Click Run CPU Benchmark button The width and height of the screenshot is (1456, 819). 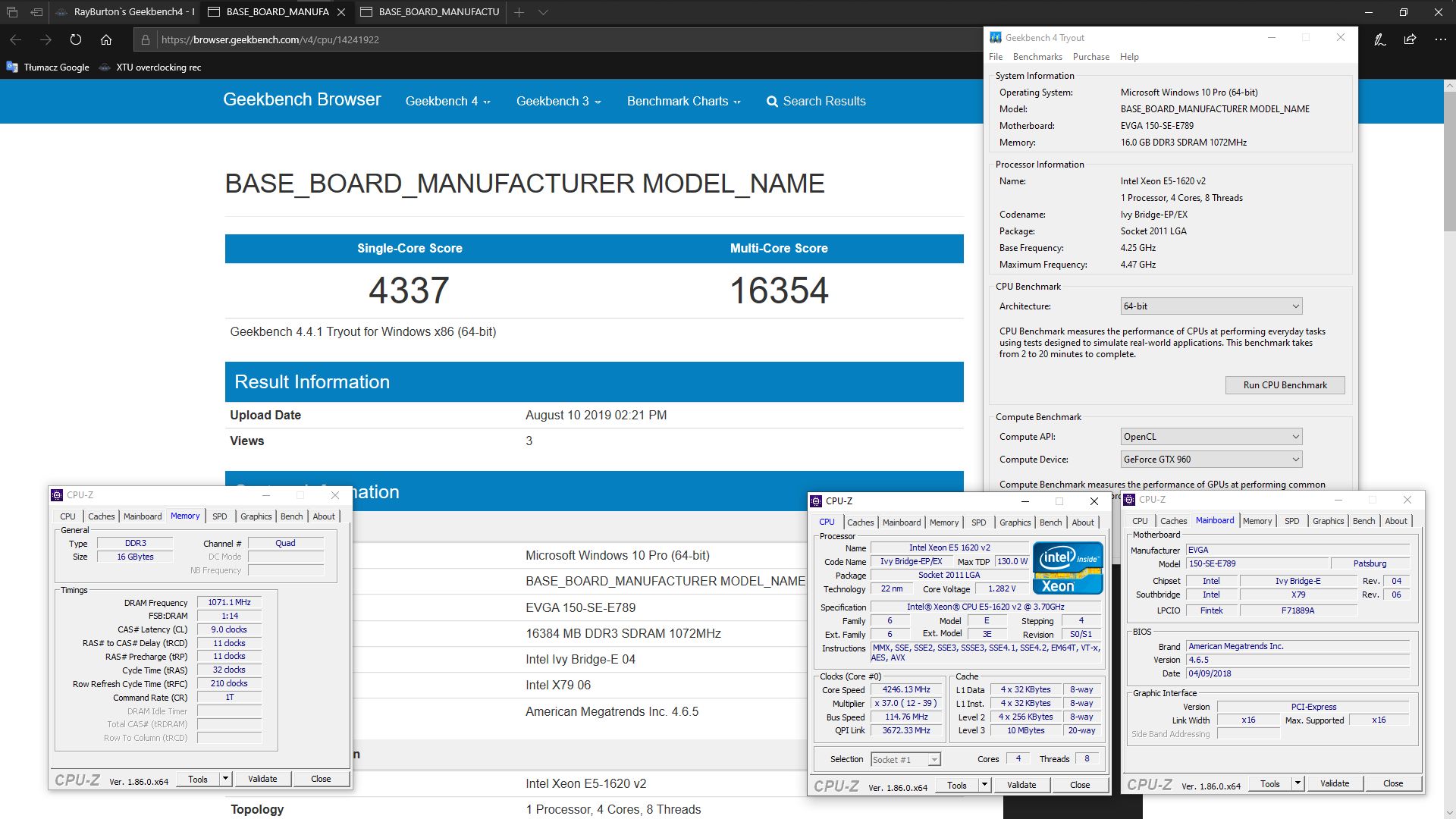point(1285,385)
